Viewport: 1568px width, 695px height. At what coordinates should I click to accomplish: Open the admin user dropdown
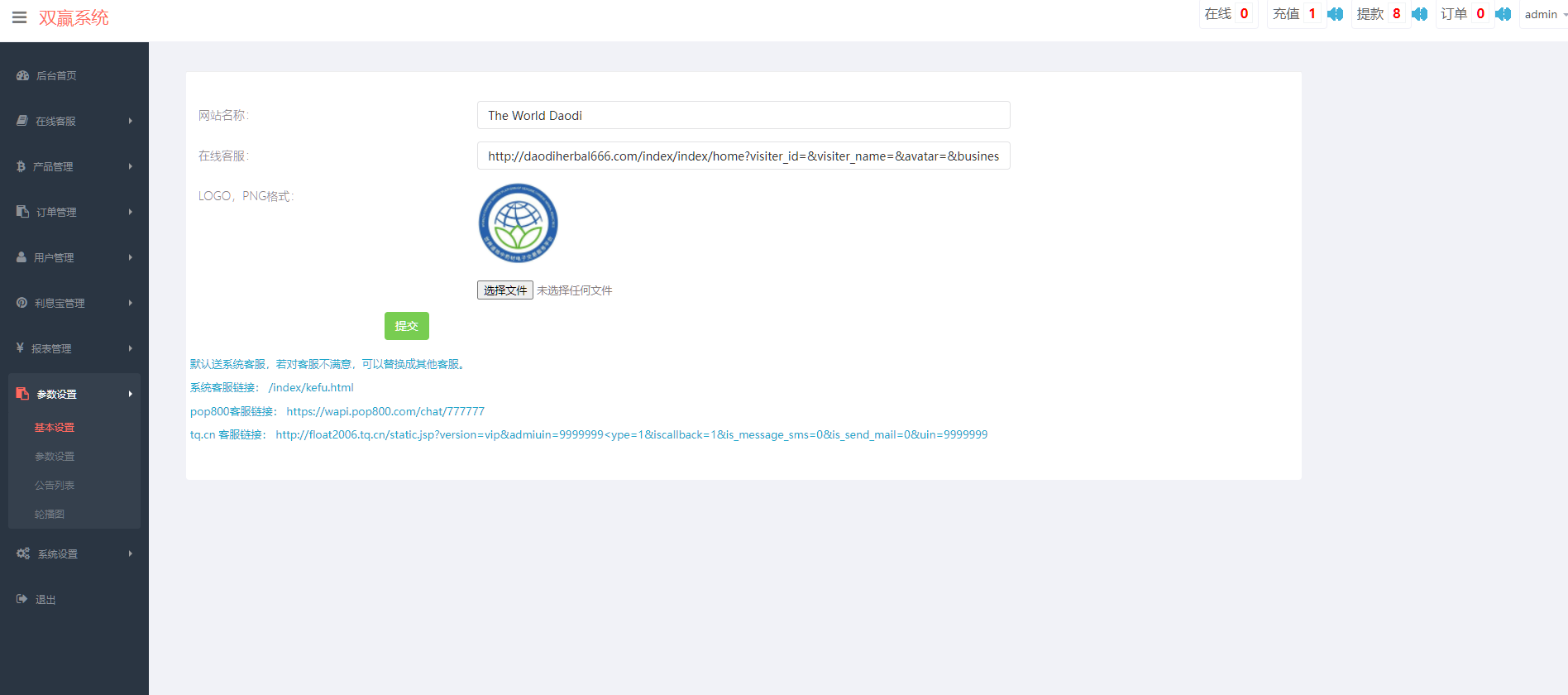click(1544, 14)
